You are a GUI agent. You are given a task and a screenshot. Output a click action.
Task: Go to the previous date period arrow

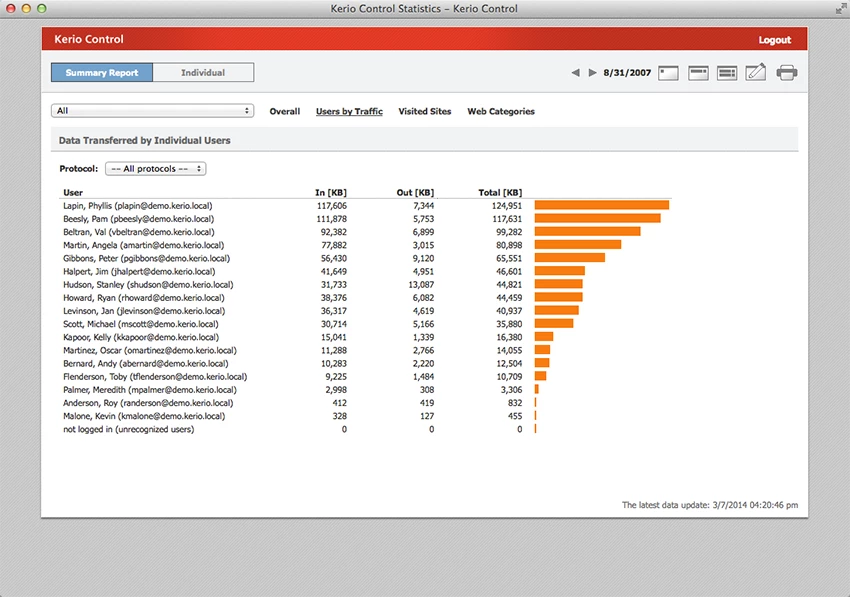[575, 73]
